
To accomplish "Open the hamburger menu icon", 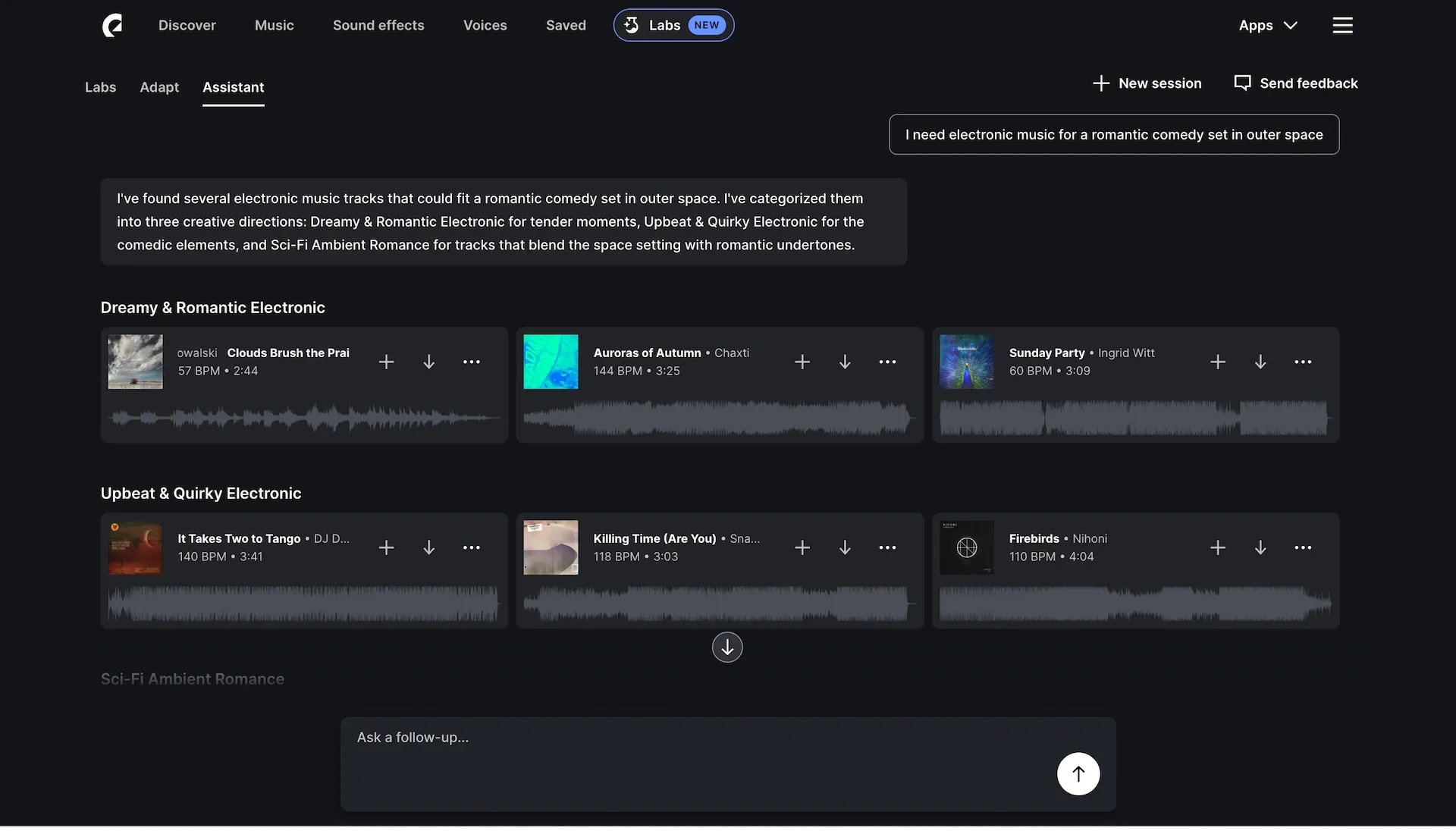I will (x=1342, y=25).
